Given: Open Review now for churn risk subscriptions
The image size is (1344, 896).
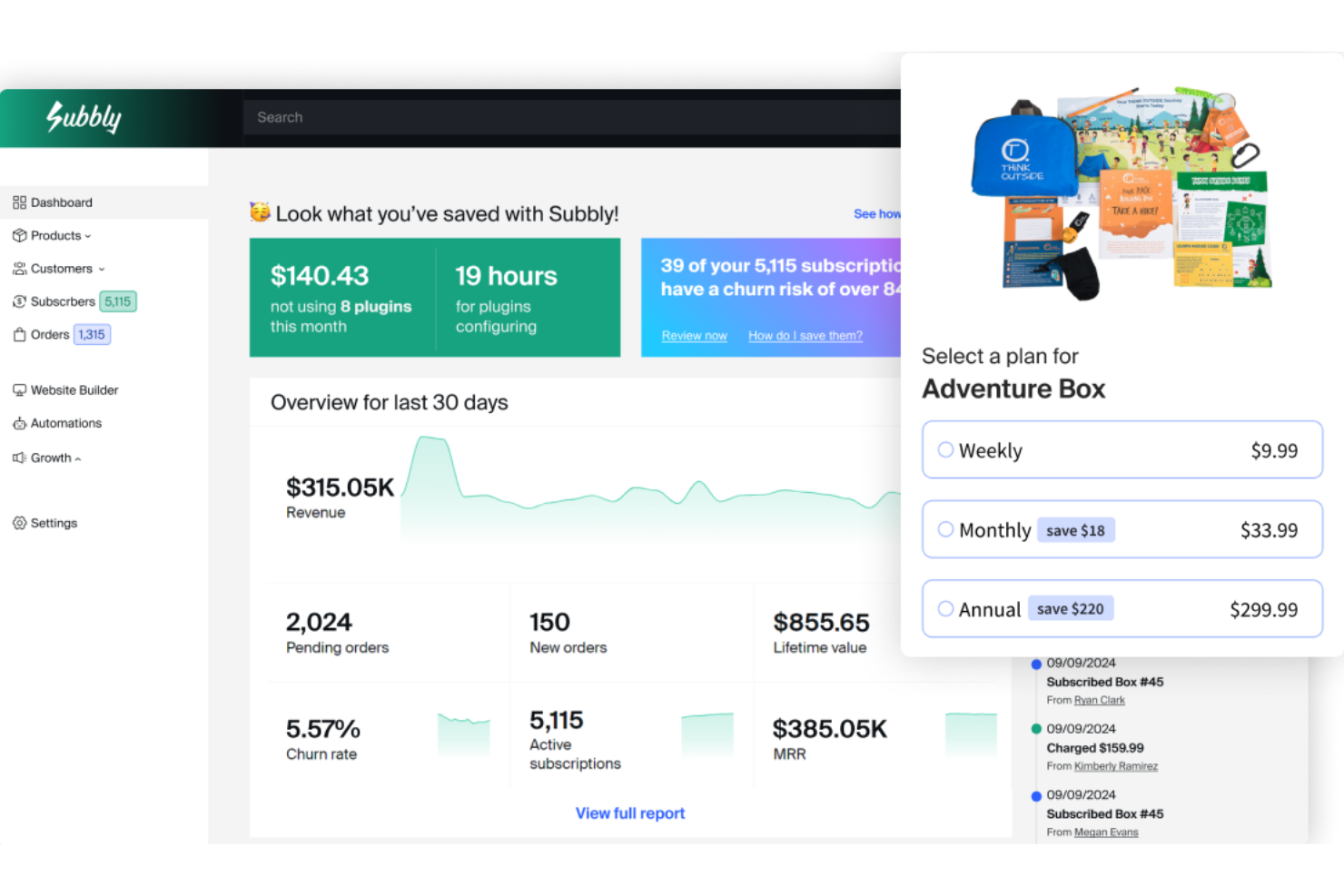Looking at the screenshot, I should pyautogui.click(x=694, y=335).
